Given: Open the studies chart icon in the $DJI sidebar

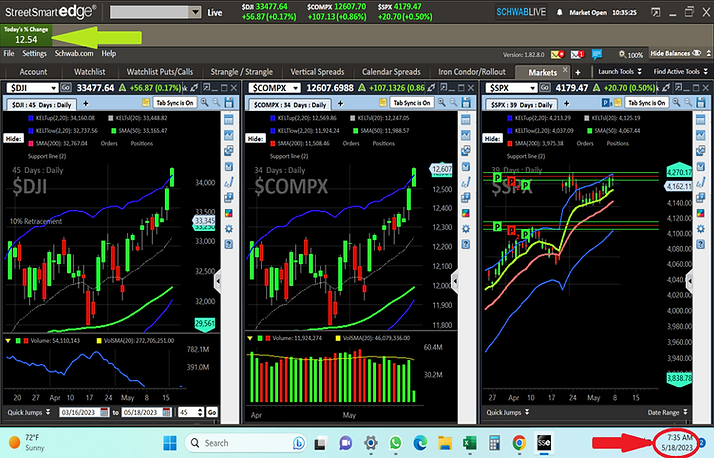Looking at the screenshot, I should 229,135.
